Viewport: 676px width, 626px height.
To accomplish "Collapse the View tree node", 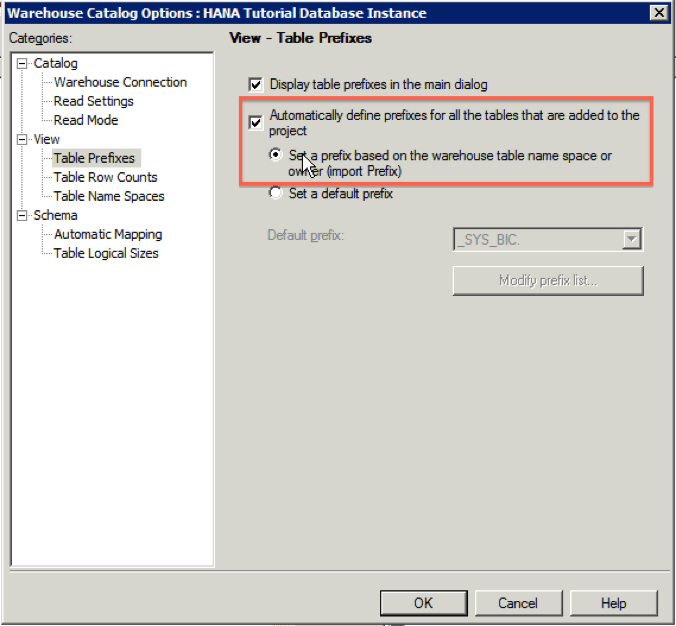I will coord(22,139).
